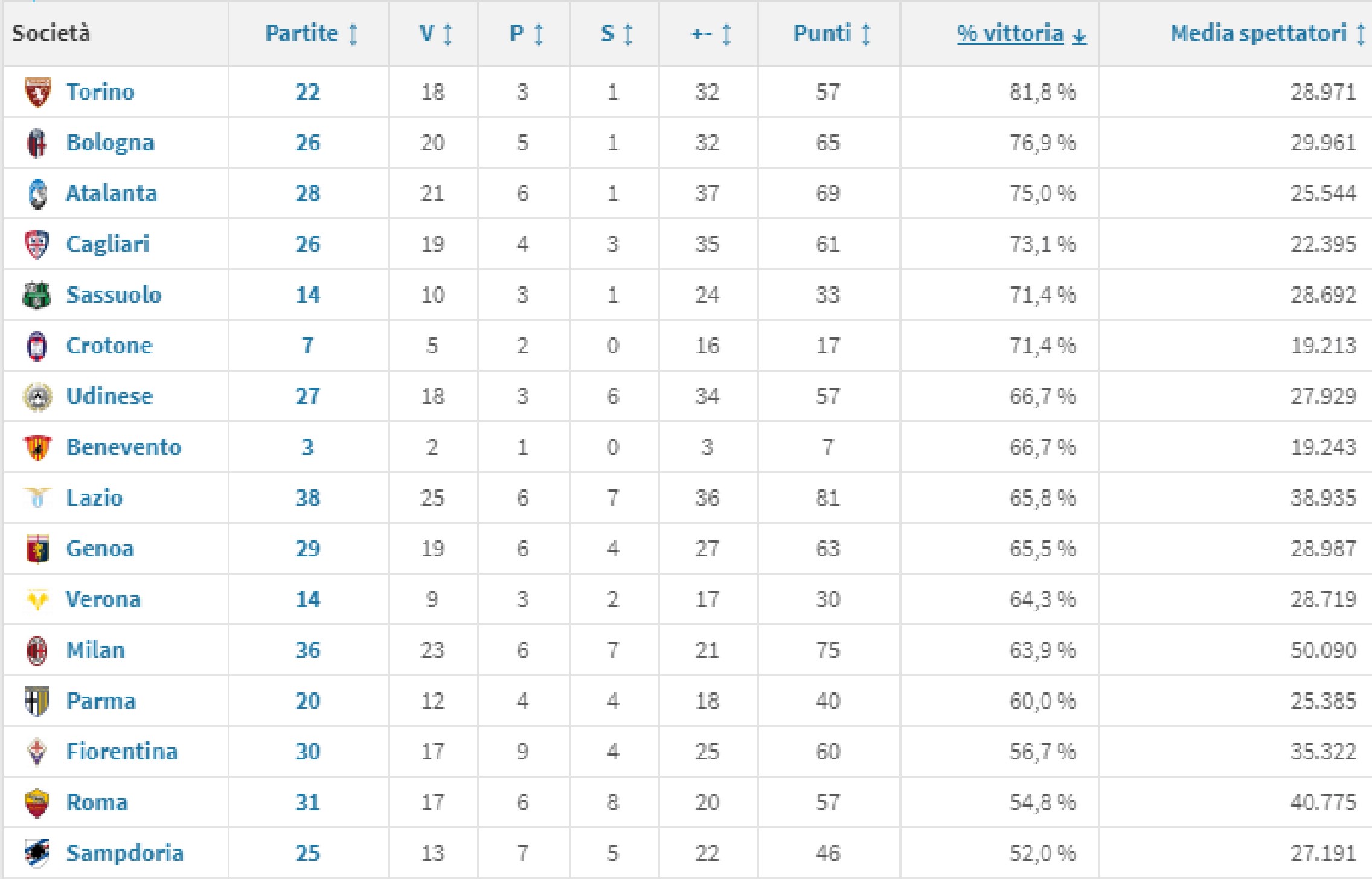
Task: Open the Crotone team link
Action: click(109, 346)
